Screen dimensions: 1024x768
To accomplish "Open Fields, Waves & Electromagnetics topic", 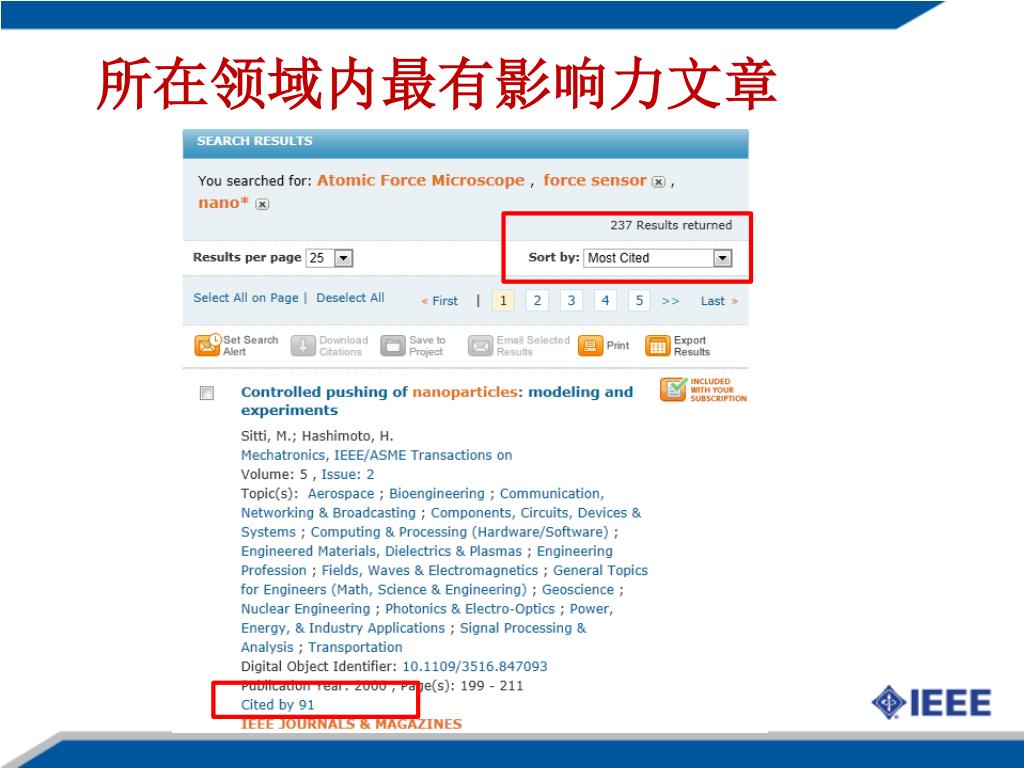I will [x=430, y=570].
